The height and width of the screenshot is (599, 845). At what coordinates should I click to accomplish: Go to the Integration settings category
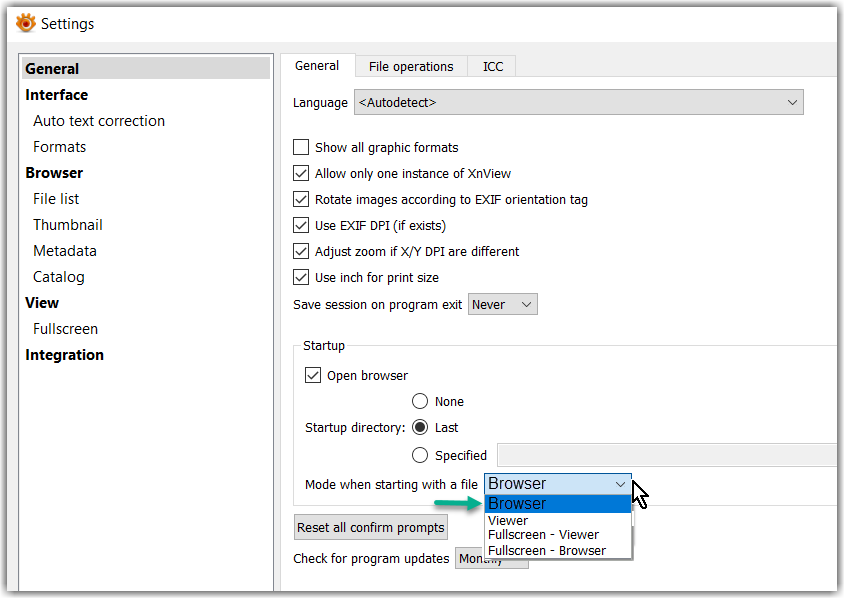coord(64,355)
